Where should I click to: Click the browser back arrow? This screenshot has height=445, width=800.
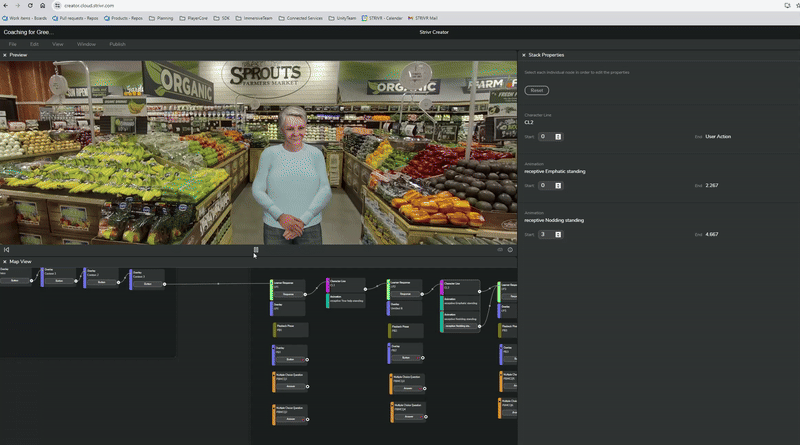pos(6,6)
